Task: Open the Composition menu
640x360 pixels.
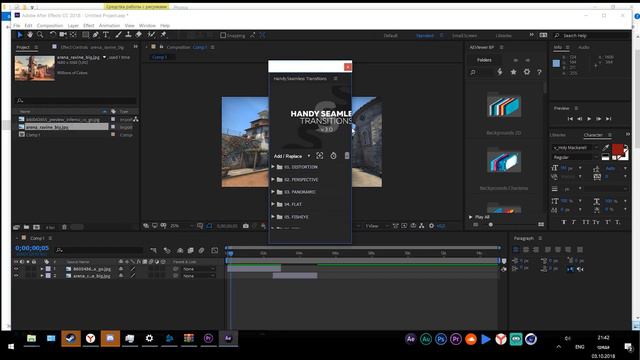Action: point(50,25)
